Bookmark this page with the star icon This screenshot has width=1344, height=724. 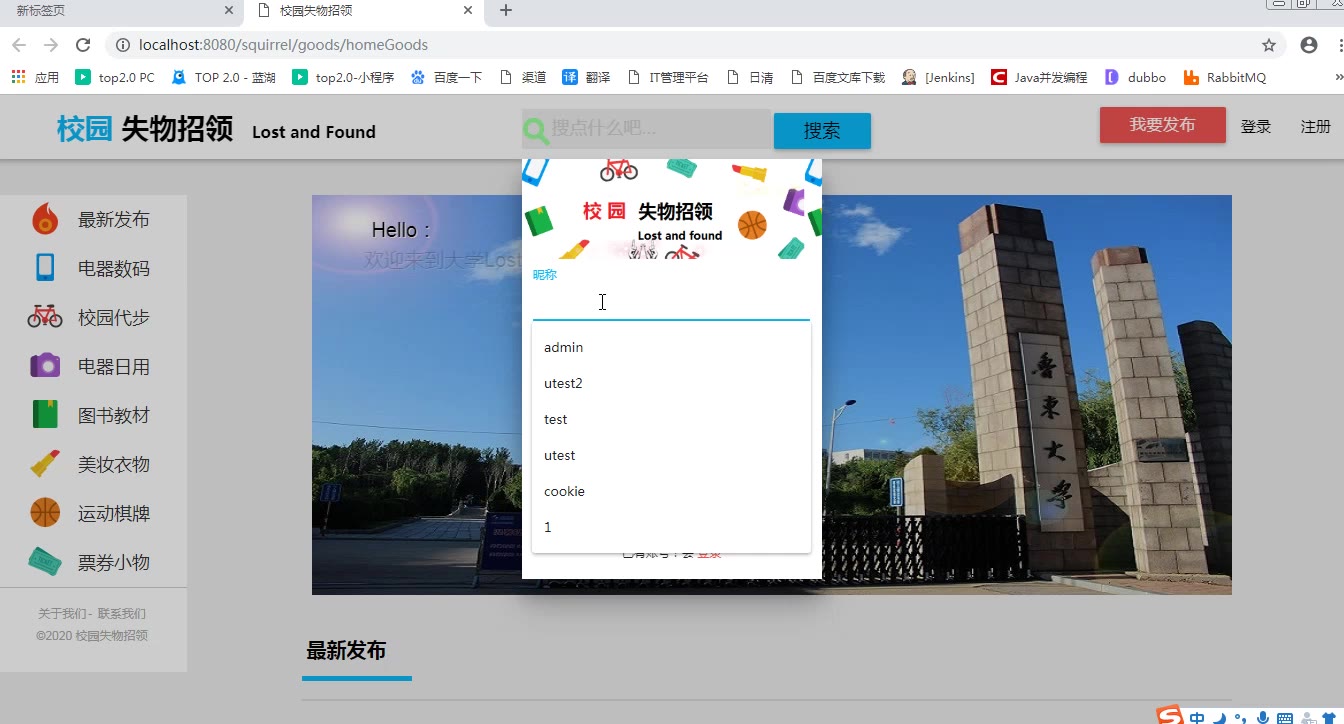point(1269,45)
